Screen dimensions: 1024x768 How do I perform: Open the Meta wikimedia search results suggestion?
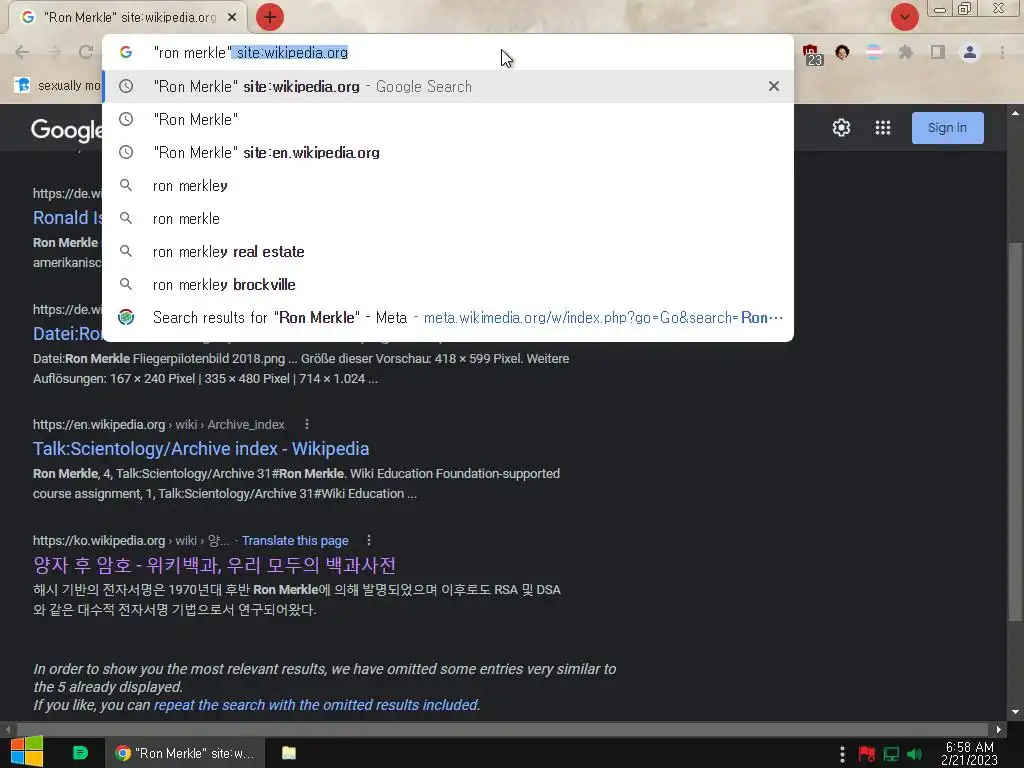(447, 317)
